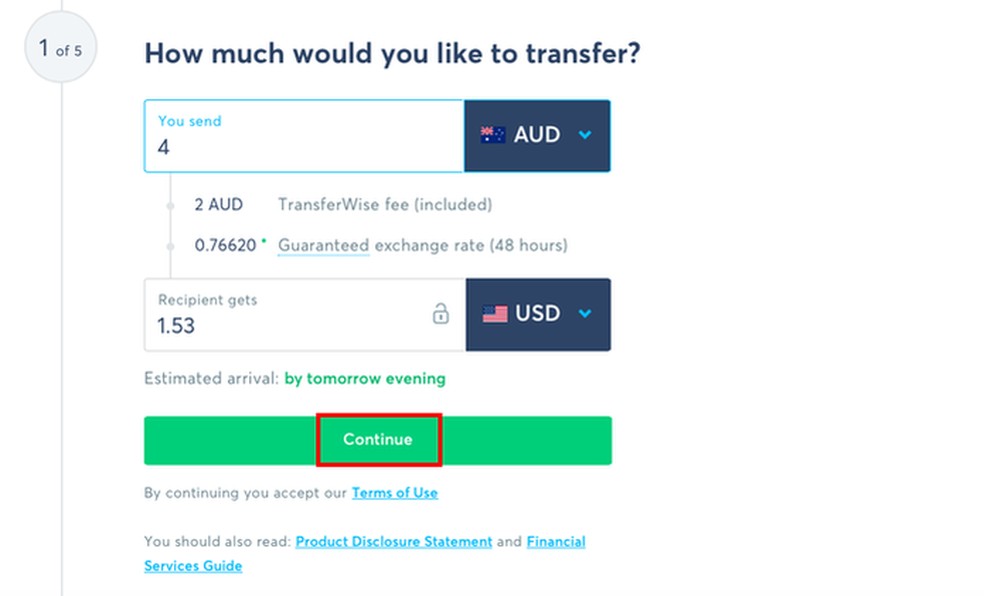Open the Product Disclosure Statement link
The height and width of the screenshot is (596, 984).
point(394,541)
